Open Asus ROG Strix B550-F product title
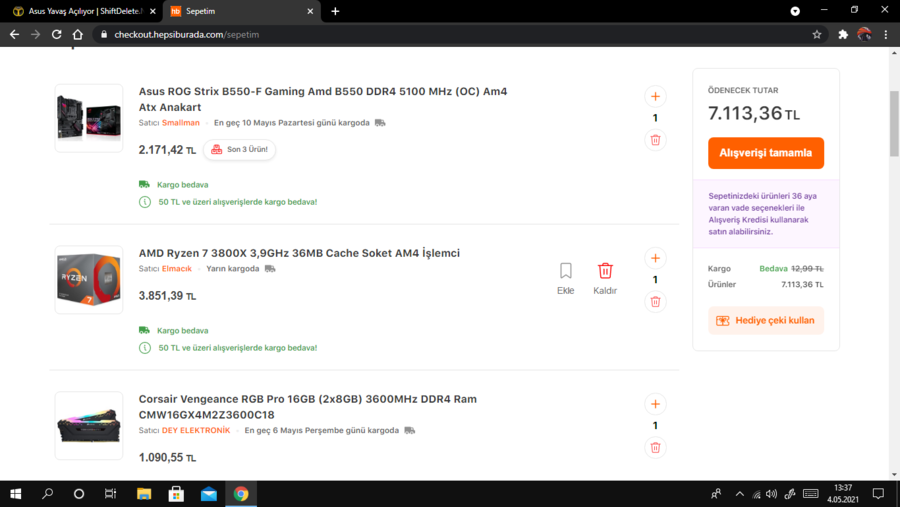The width and height of the screenshot is (900, 507). 323,99
